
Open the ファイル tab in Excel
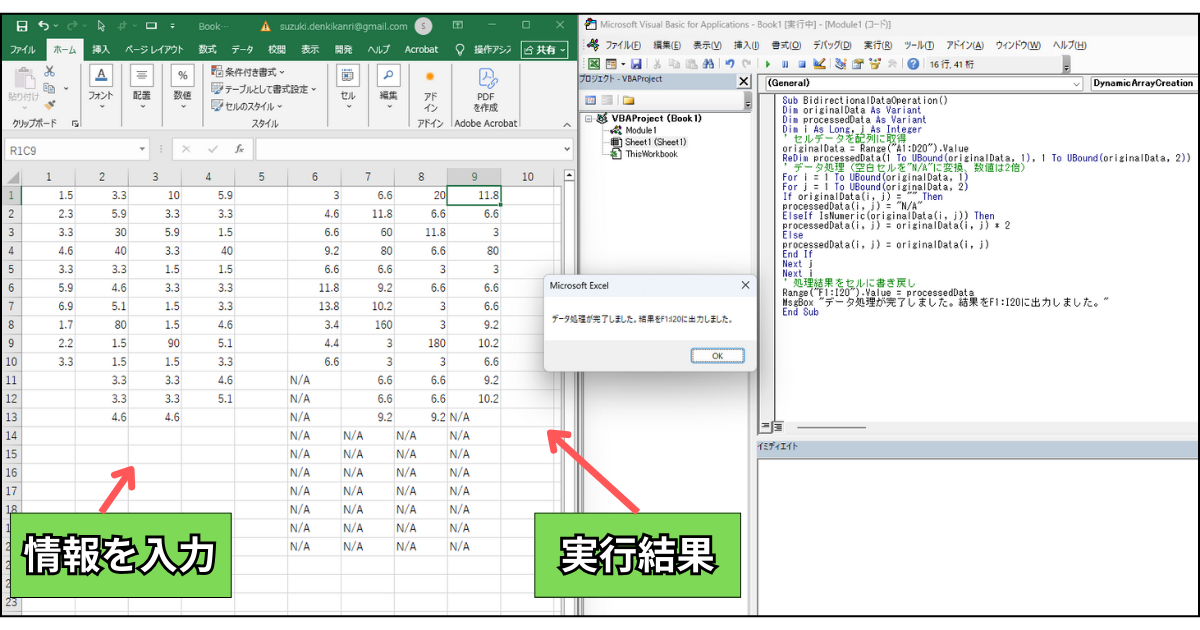click(22, 49)
